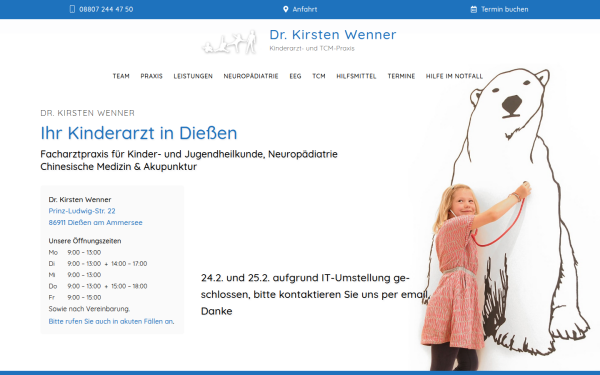Open the Hilfsmittel menu item
The image size is (600, 375).
tap(356, 76)
